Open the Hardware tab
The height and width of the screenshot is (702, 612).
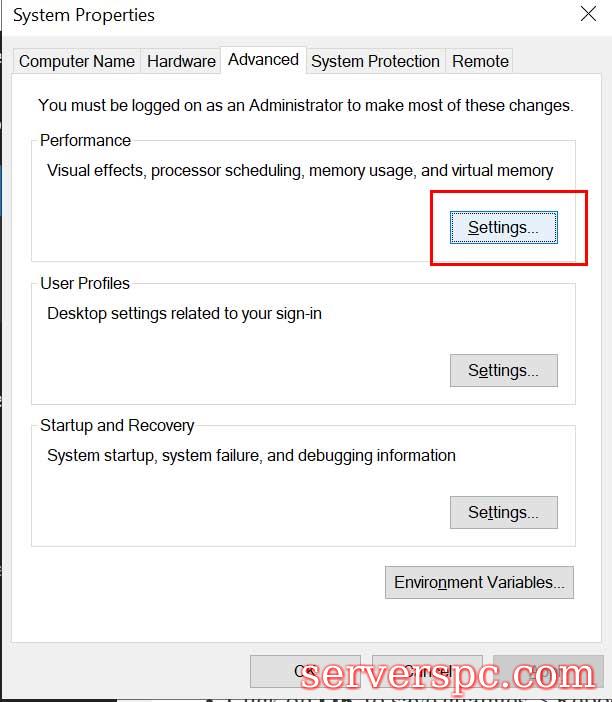coord(181,61)
